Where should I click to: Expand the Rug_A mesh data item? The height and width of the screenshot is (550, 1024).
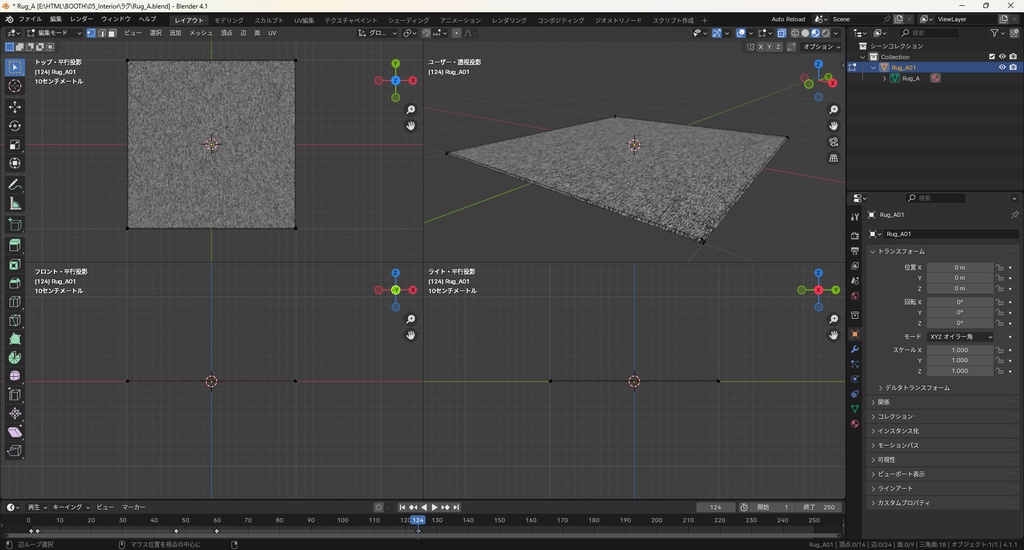[884, 78]
